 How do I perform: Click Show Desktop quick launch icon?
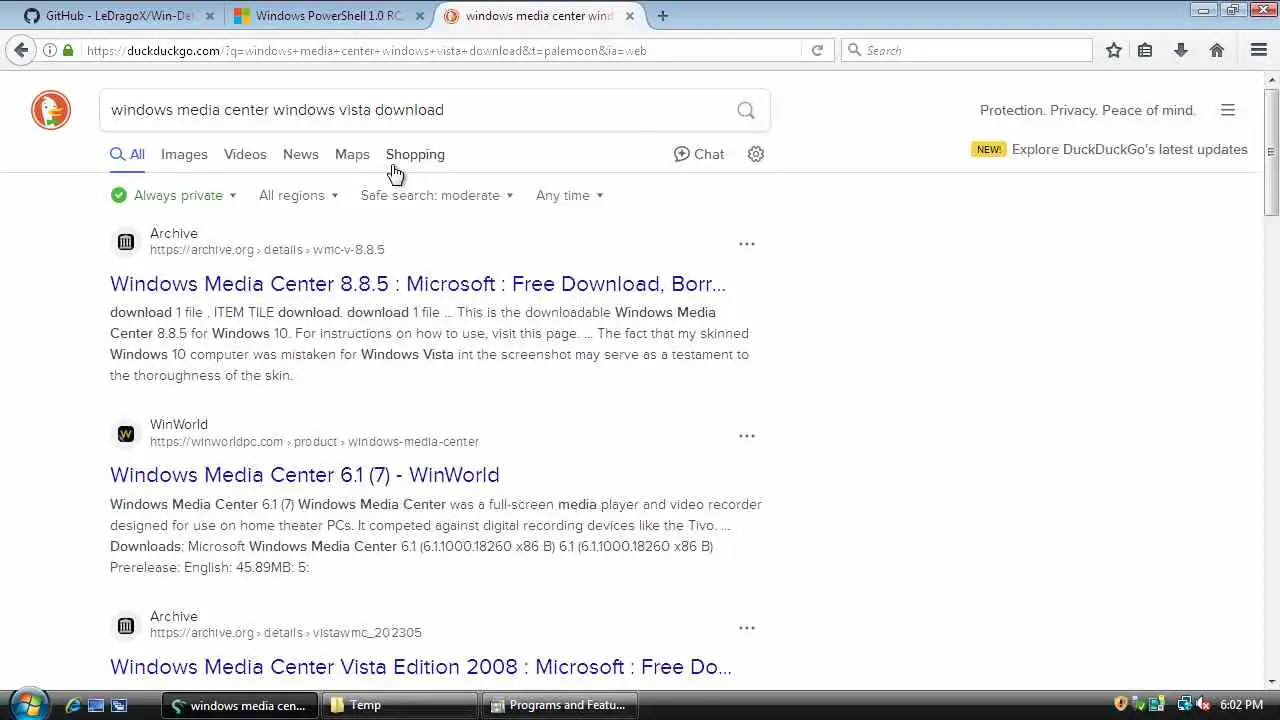click(96, 705)
